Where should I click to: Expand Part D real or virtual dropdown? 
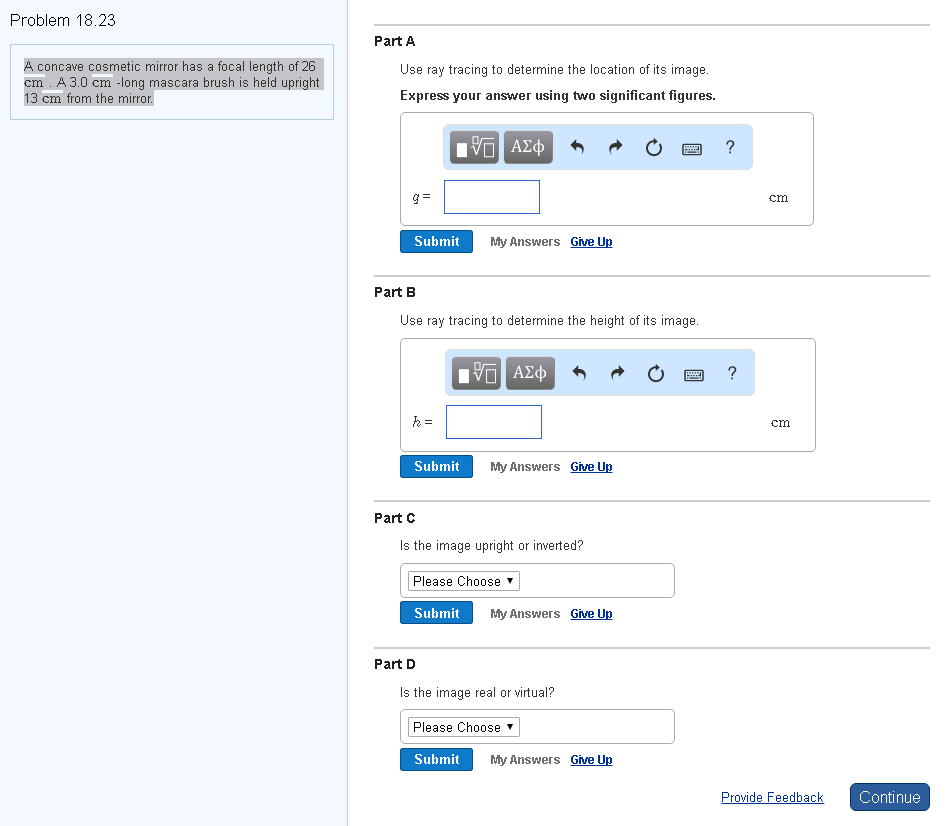click(x=464, y=727)
